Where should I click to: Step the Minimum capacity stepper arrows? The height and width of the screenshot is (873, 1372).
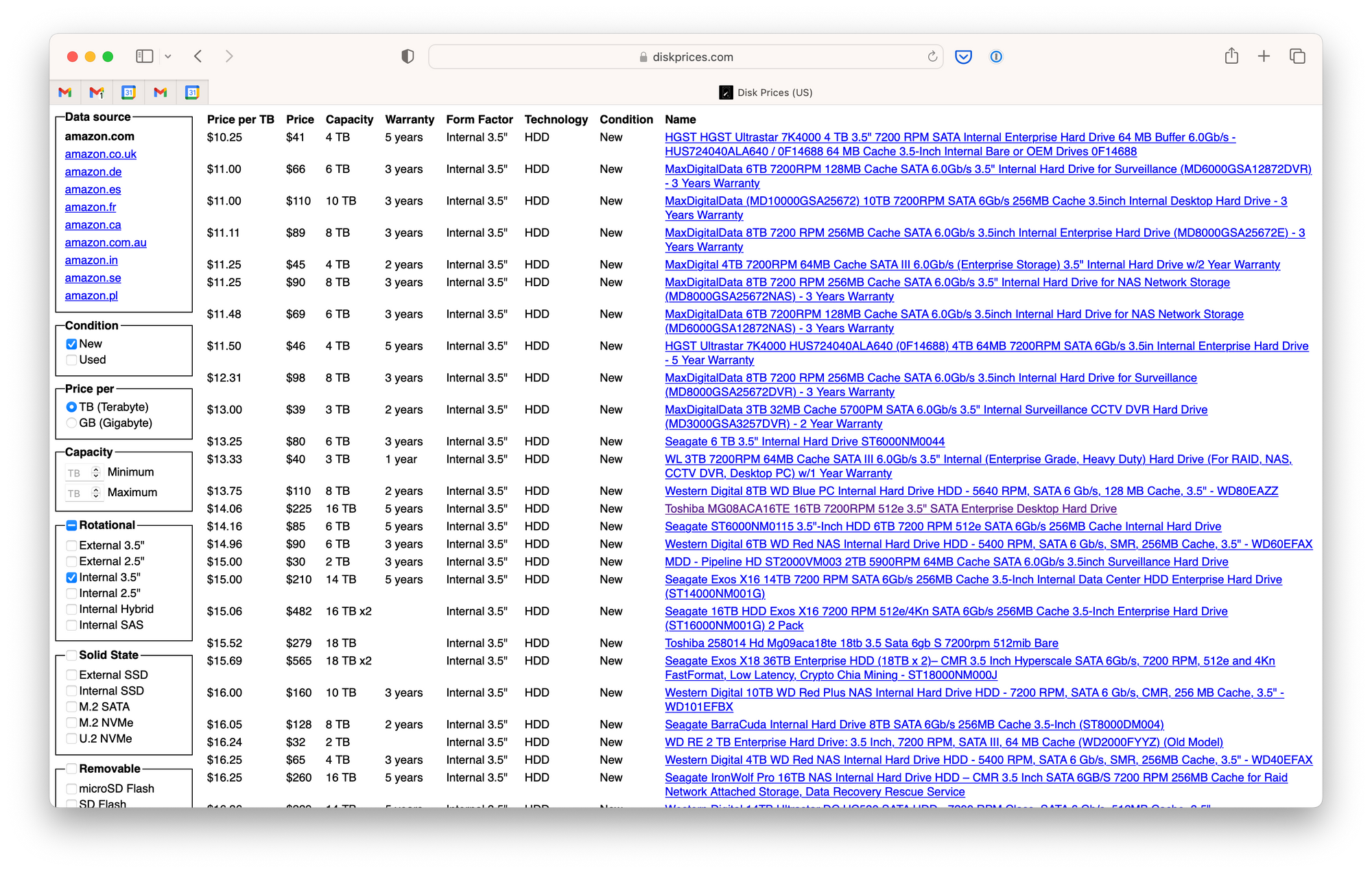click(96, 472)
